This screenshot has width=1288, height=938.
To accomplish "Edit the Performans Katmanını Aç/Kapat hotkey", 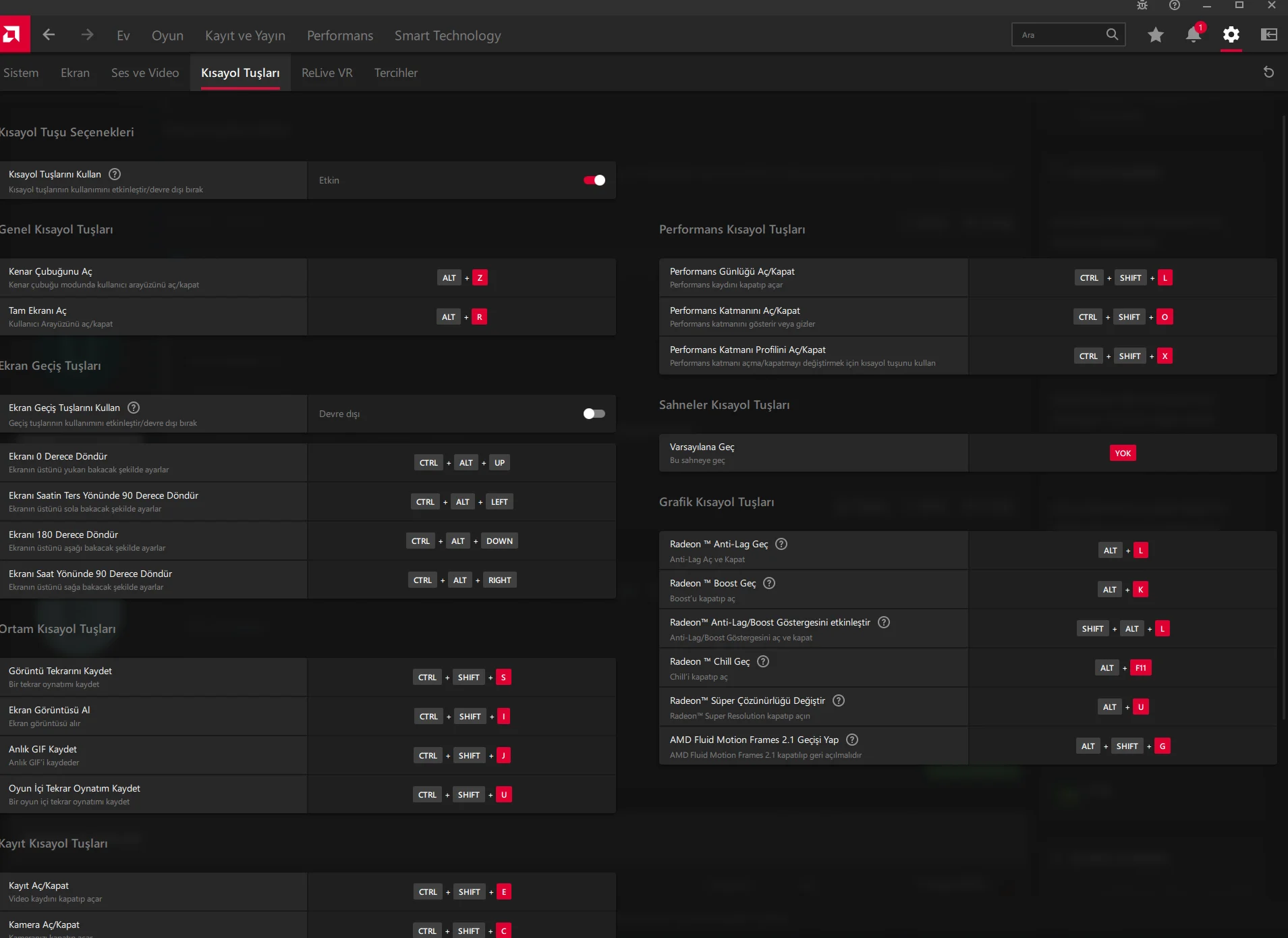I will 1123,317.
